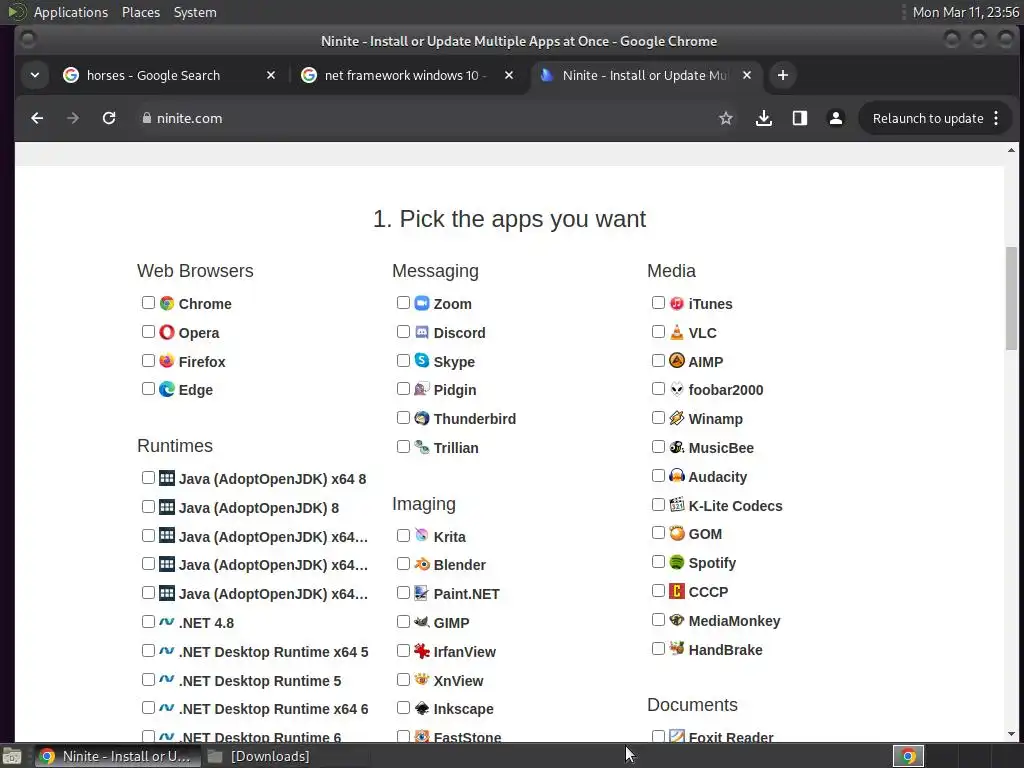Click the VLC cone icon
Image resolution: width=1024 pixels, height=768 pixels.
pos(677,332)
